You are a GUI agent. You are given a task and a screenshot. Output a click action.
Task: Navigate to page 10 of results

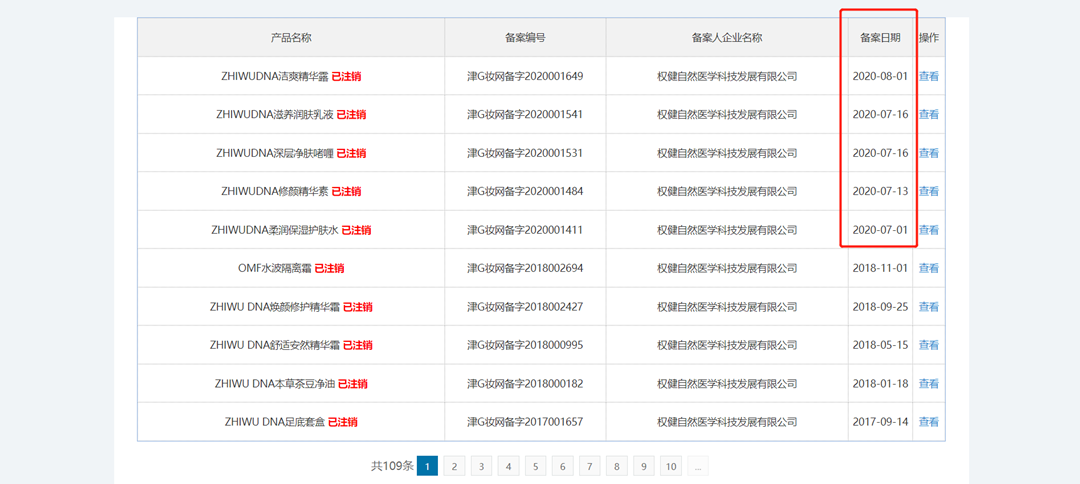(670, 466)
